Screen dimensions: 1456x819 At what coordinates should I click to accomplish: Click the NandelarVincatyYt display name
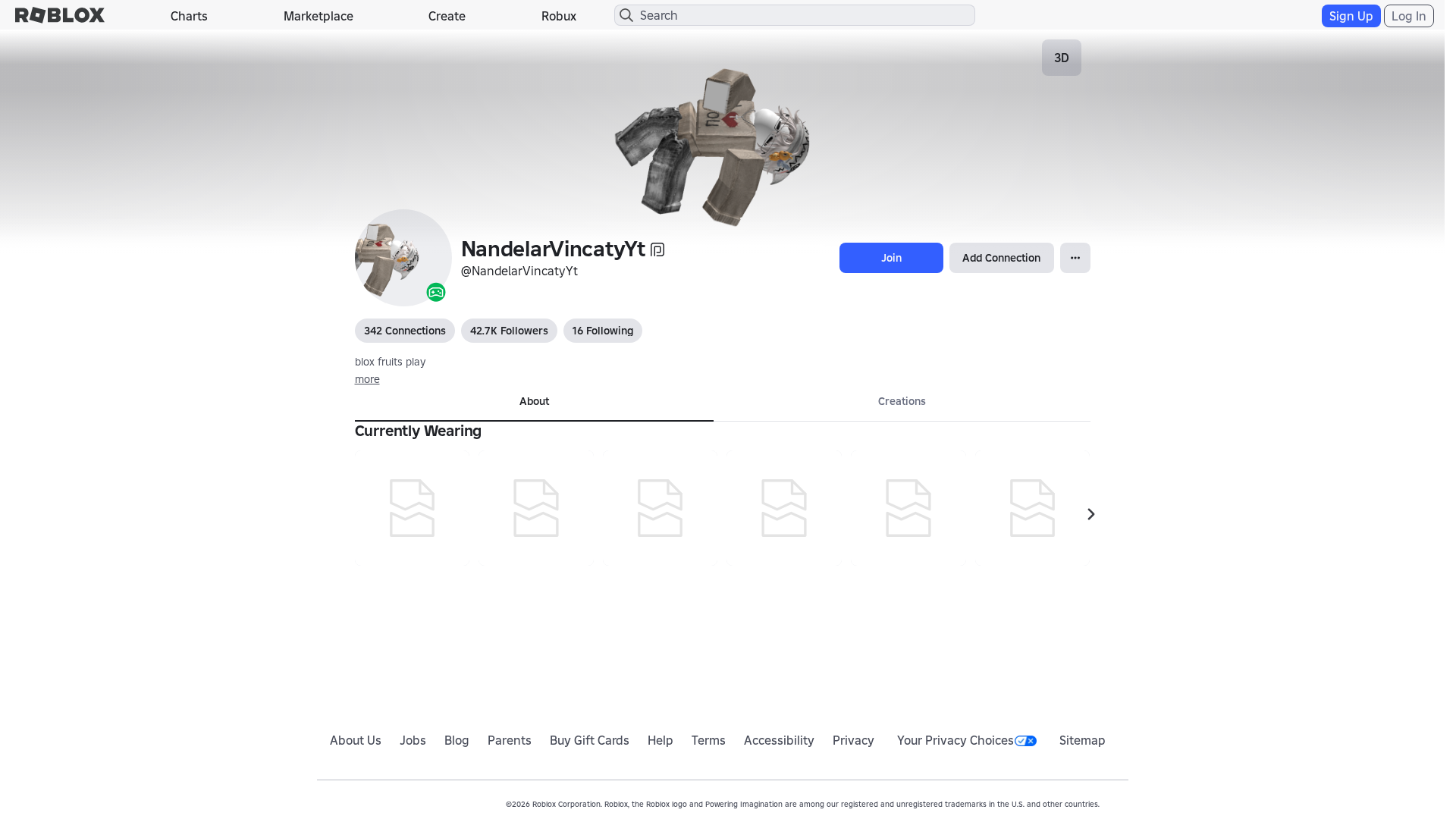(553, 249)
